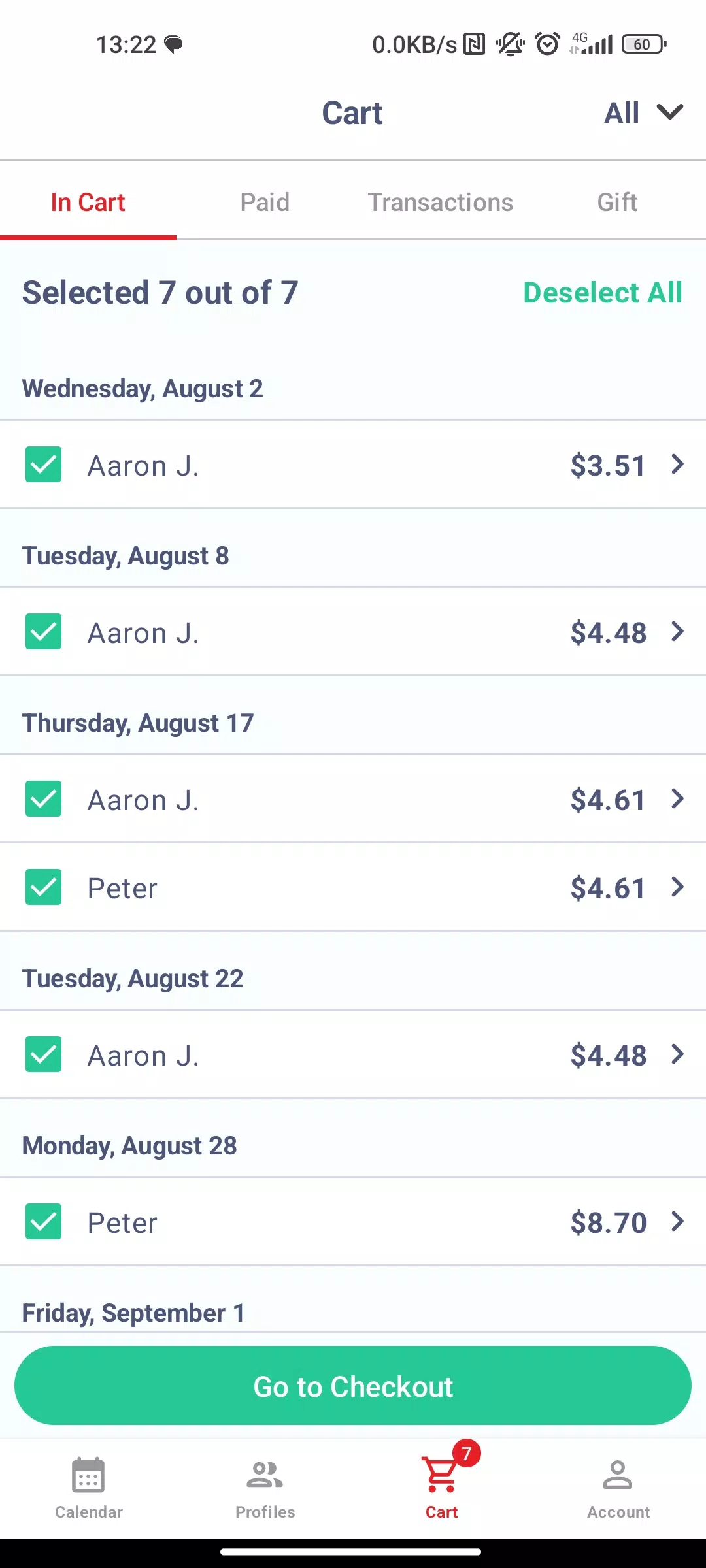This screenshot has width=706, height=1568.
Task: Uncheck Peter's $8.70 item on August 28
Action: tap(43, 1222)
